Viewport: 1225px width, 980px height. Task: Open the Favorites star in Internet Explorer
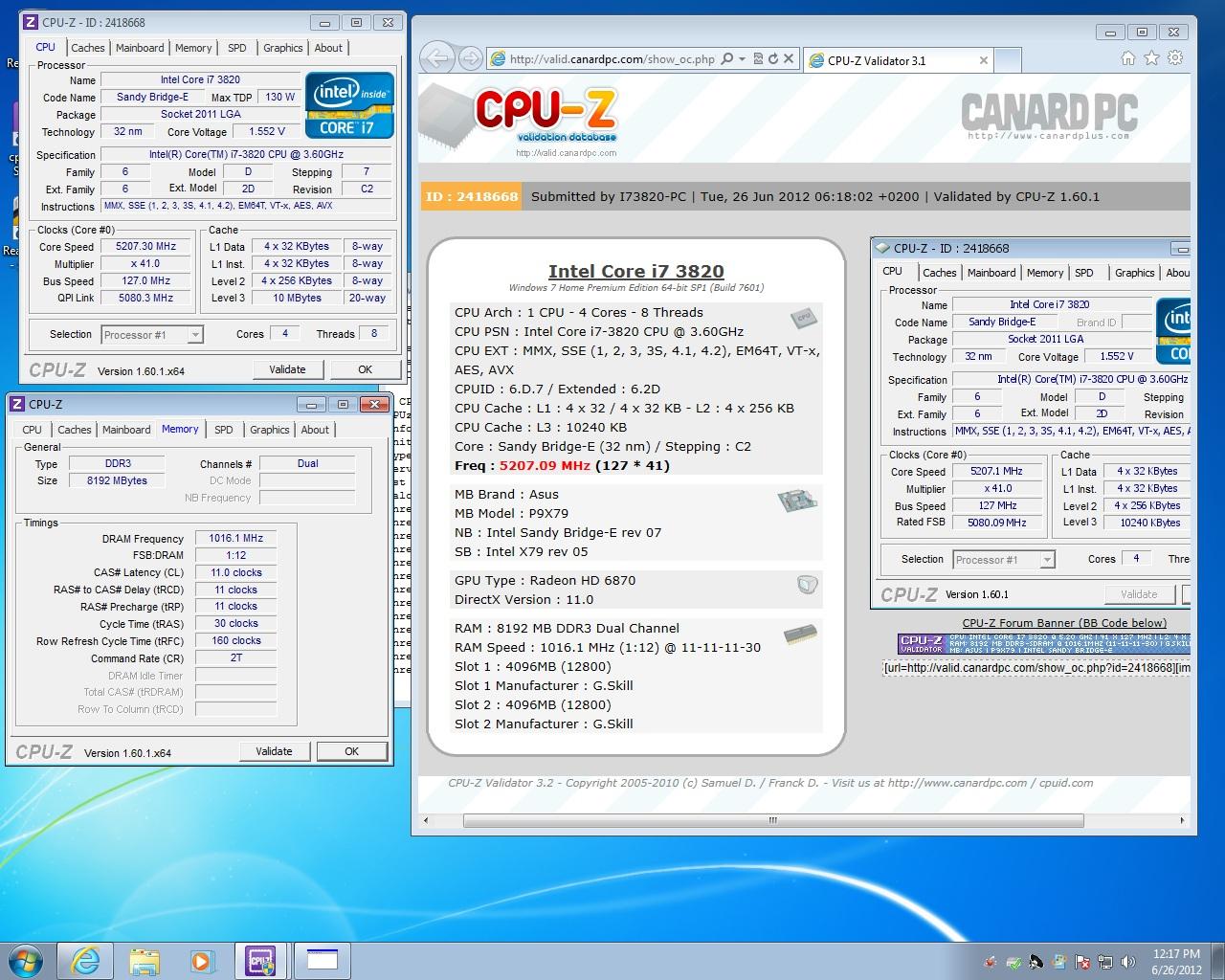point(1151,58)
